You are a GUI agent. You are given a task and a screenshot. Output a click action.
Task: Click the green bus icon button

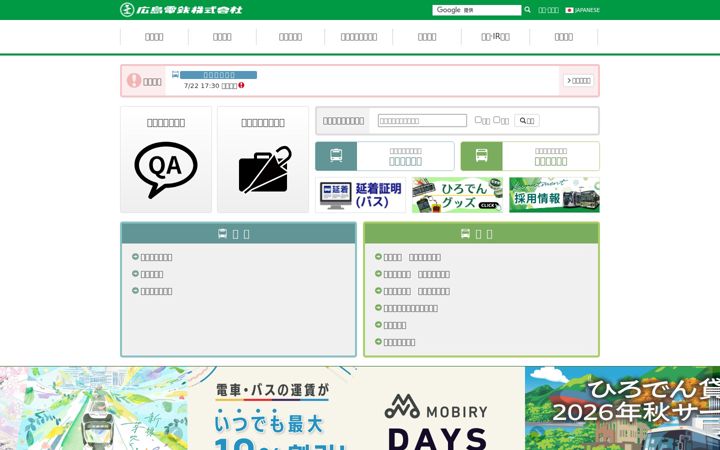(x=482, y=156)
